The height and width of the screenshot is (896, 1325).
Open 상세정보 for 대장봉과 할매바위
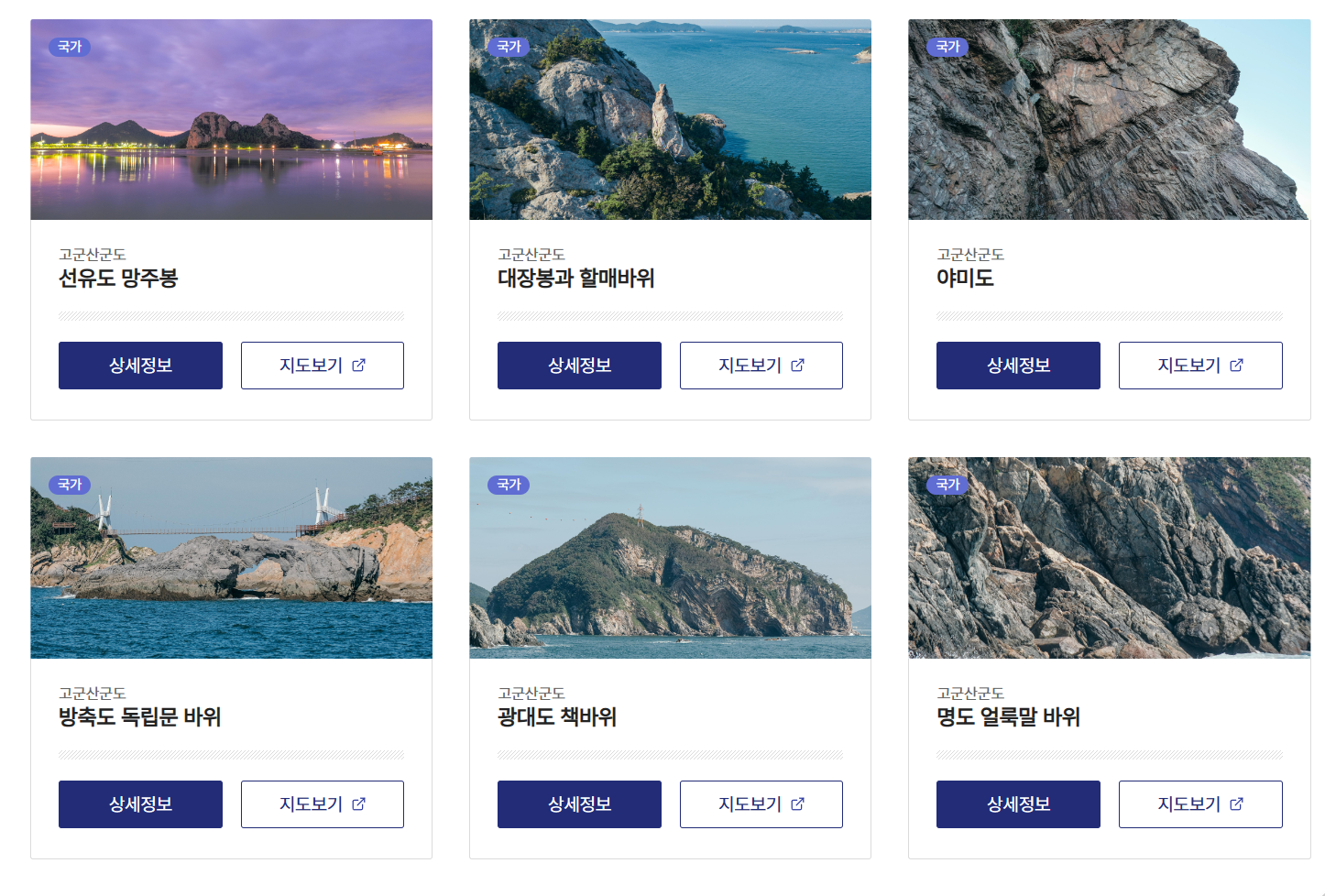click(x=579, y=366)
